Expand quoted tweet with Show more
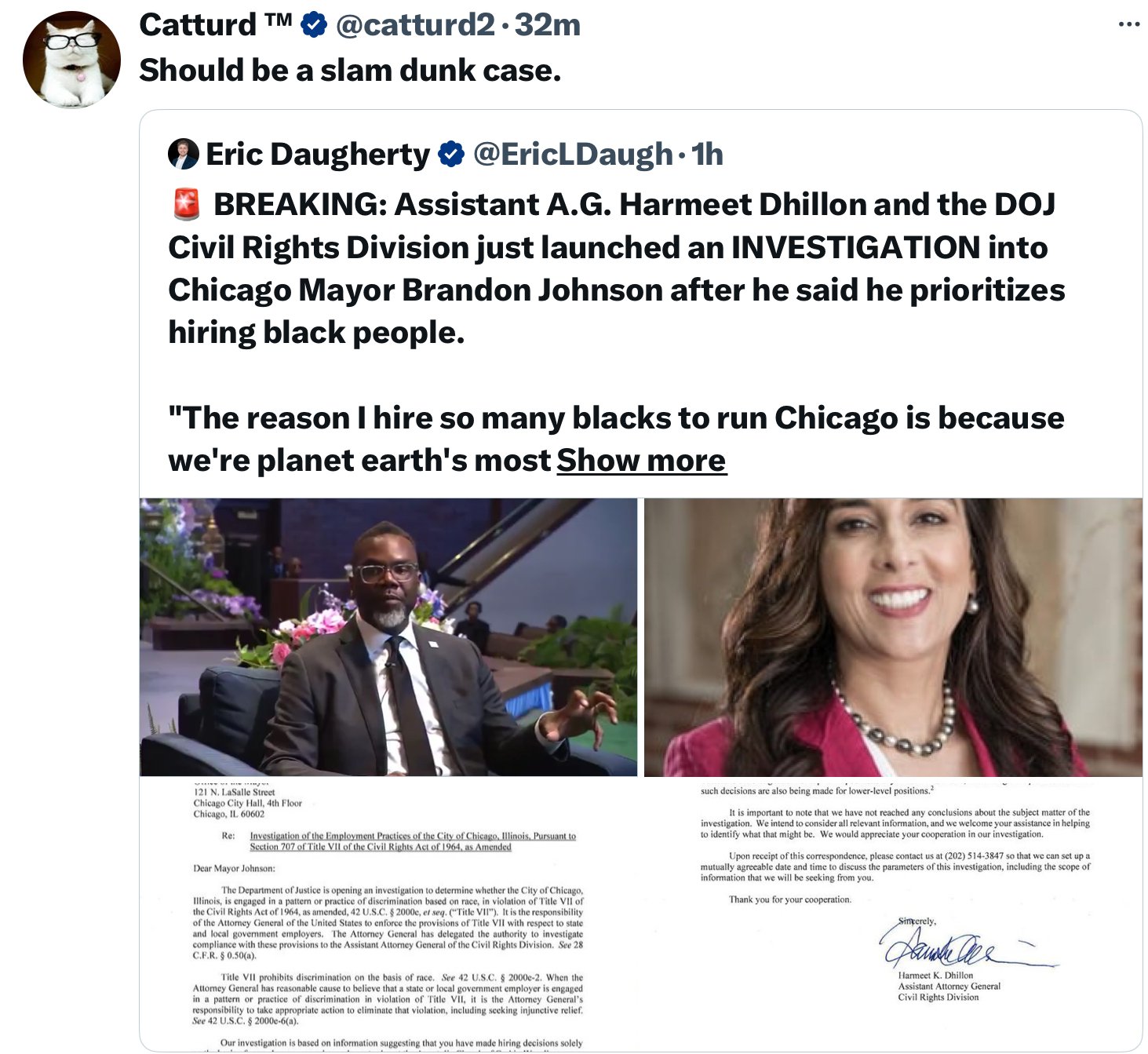 point(641,461)
